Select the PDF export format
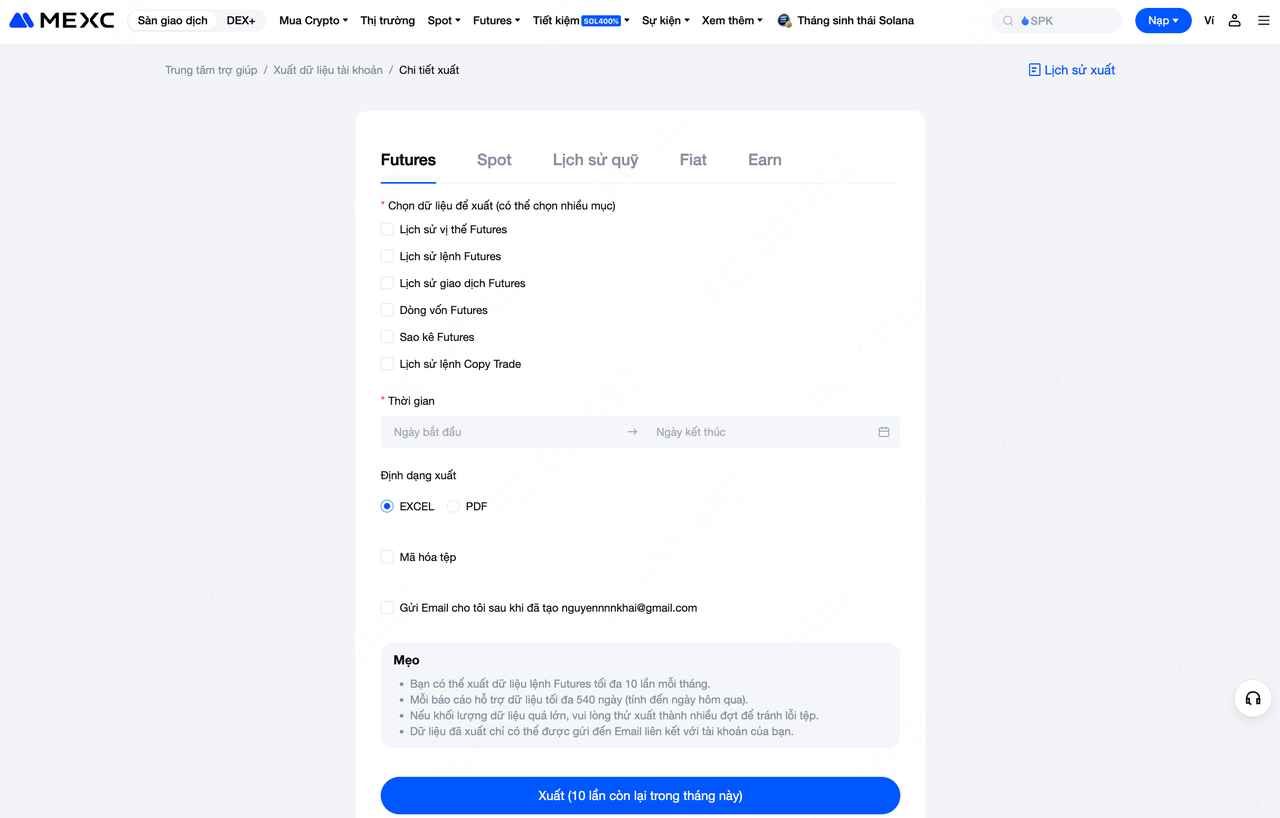This screenshot has height=818, width=1280. tap(454, 506)
